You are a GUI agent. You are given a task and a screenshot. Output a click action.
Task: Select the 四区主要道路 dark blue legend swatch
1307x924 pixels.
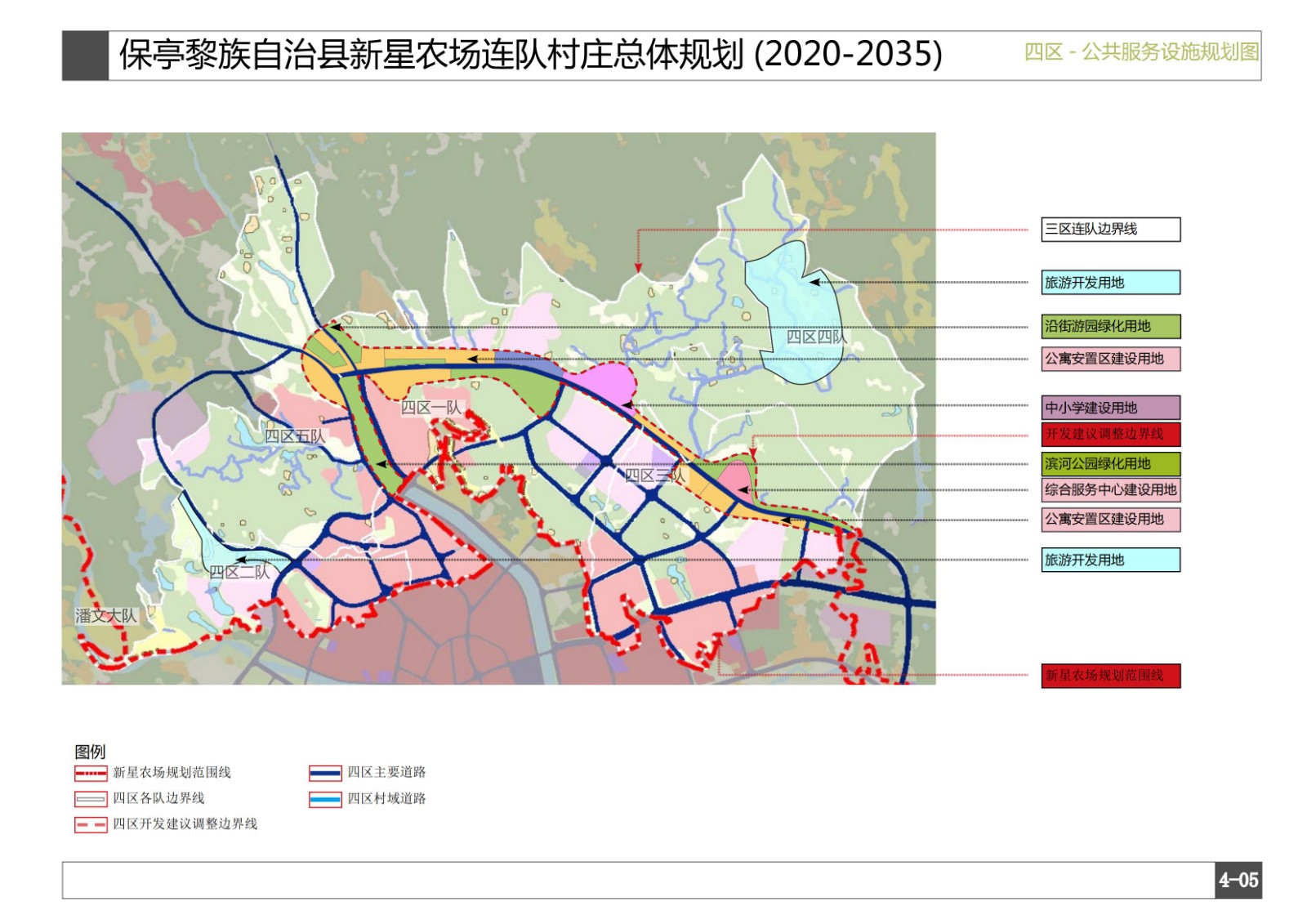(325, 773)
